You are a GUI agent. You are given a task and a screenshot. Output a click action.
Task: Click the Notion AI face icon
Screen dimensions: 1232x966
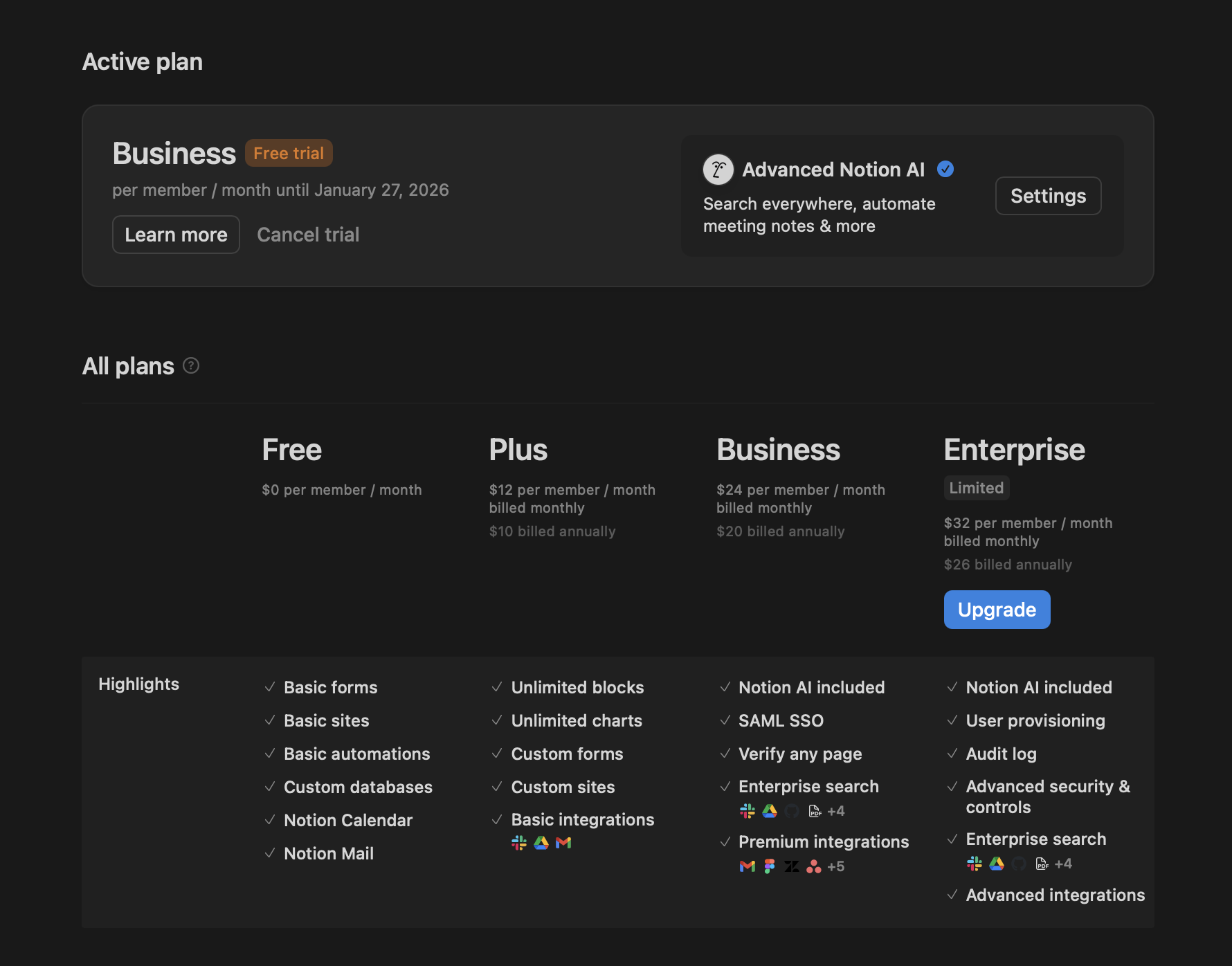(x=718, y=169)
